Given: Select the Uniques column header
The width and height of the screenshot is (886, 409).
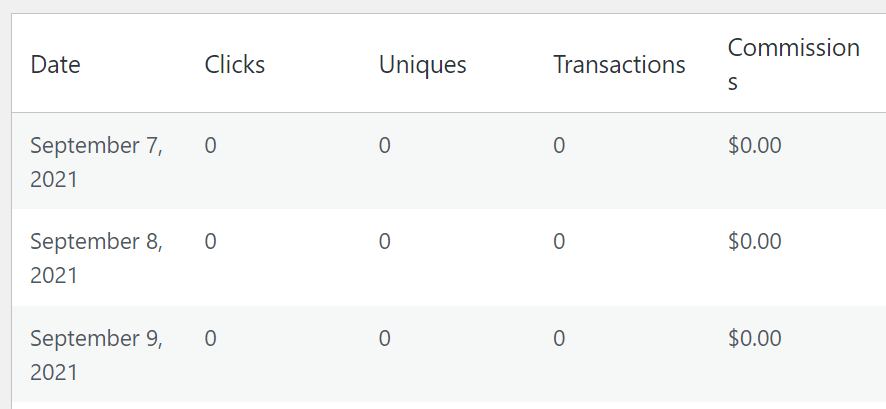Looking at the screenshot, I should [422, 65].
